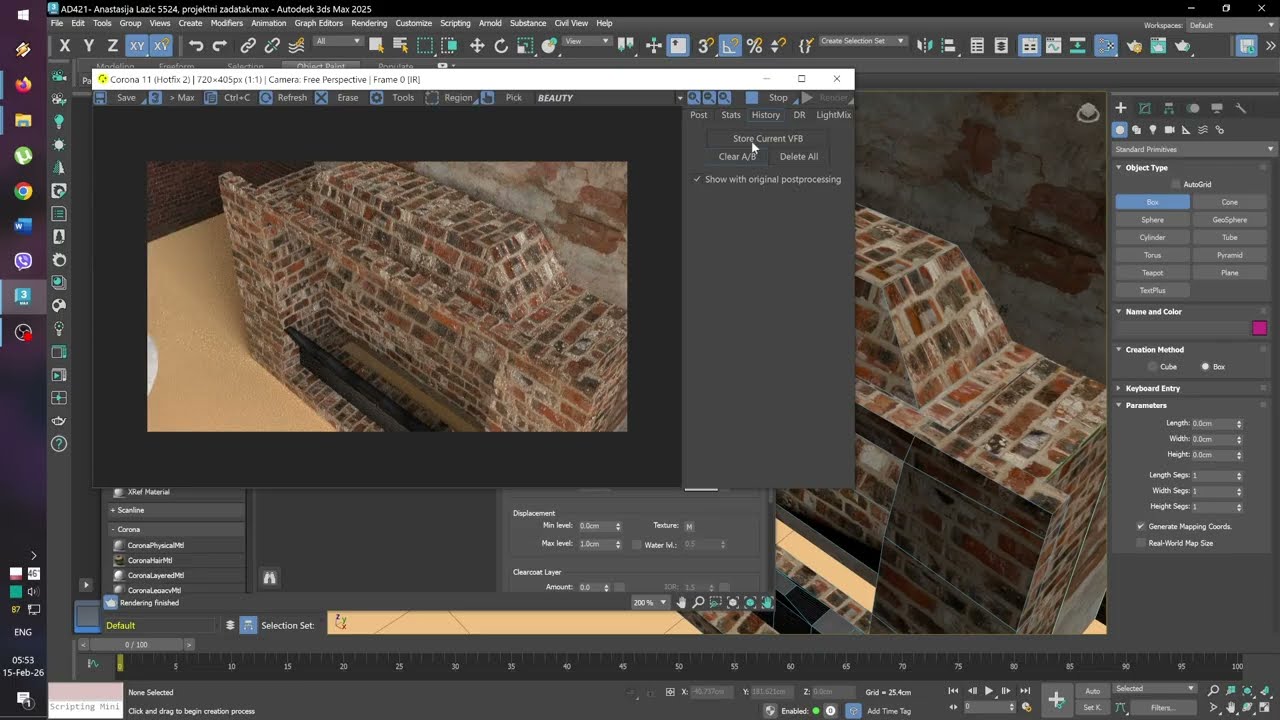Click the Unlink Selection icon
Screen dimensions: 1280x720
tap(272, 45)
